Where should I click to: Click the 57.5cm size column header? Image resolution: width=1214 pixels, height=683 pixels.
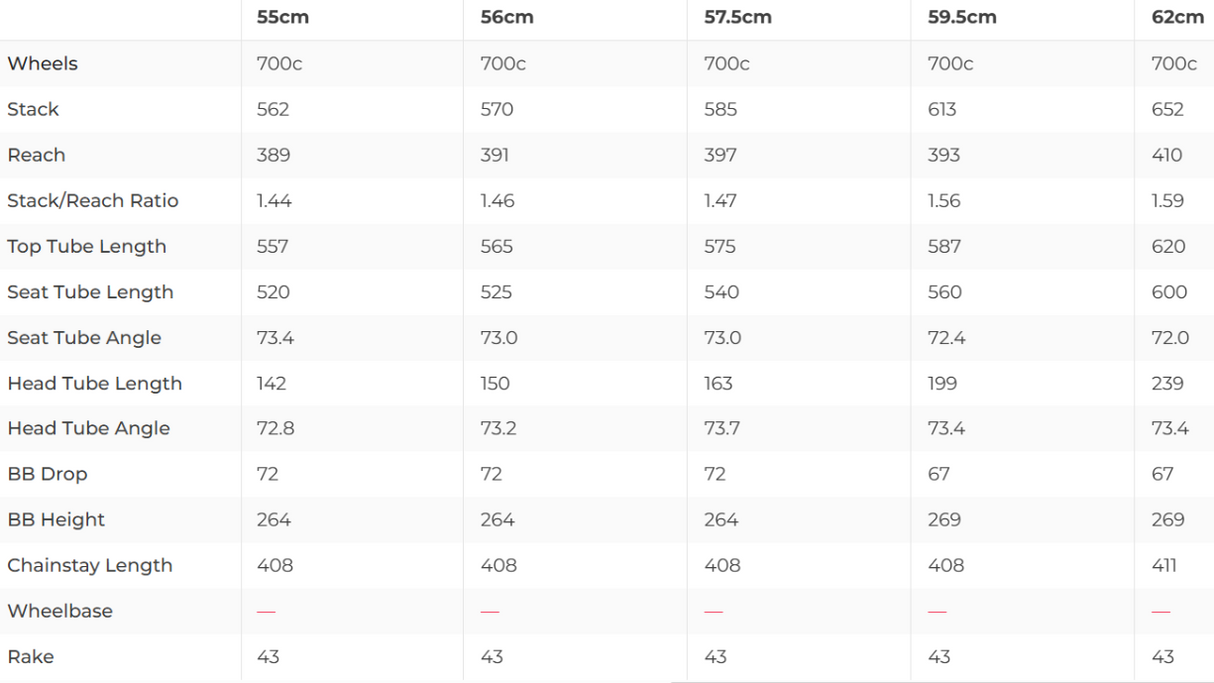click(x=738, y=17)
